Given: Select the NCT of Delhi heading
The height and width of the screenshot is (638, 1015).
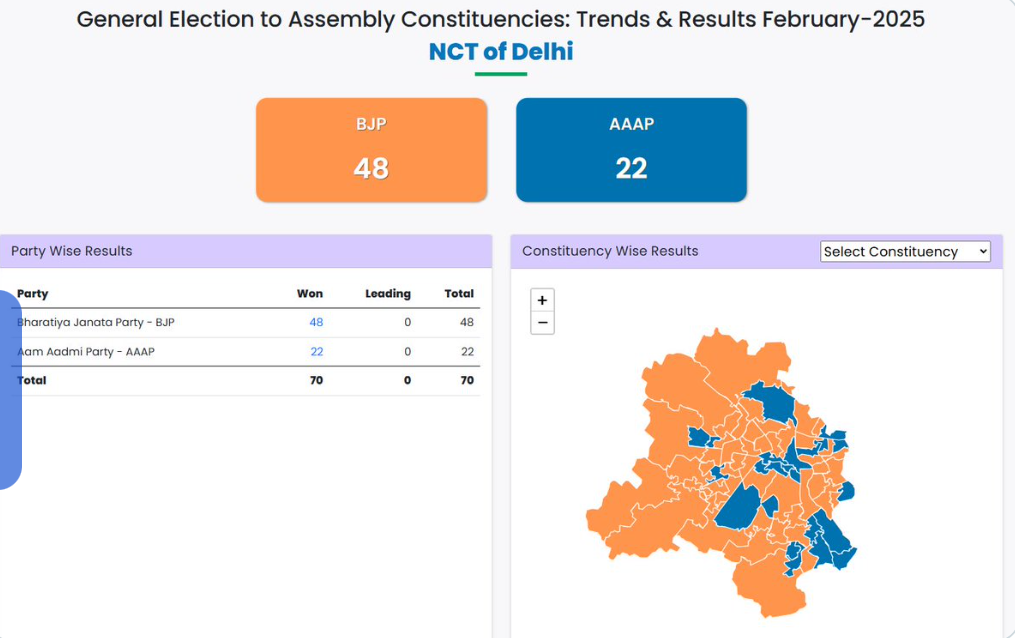Looking at the screenshot, I should pyautogui.click(x=500, y=52).
